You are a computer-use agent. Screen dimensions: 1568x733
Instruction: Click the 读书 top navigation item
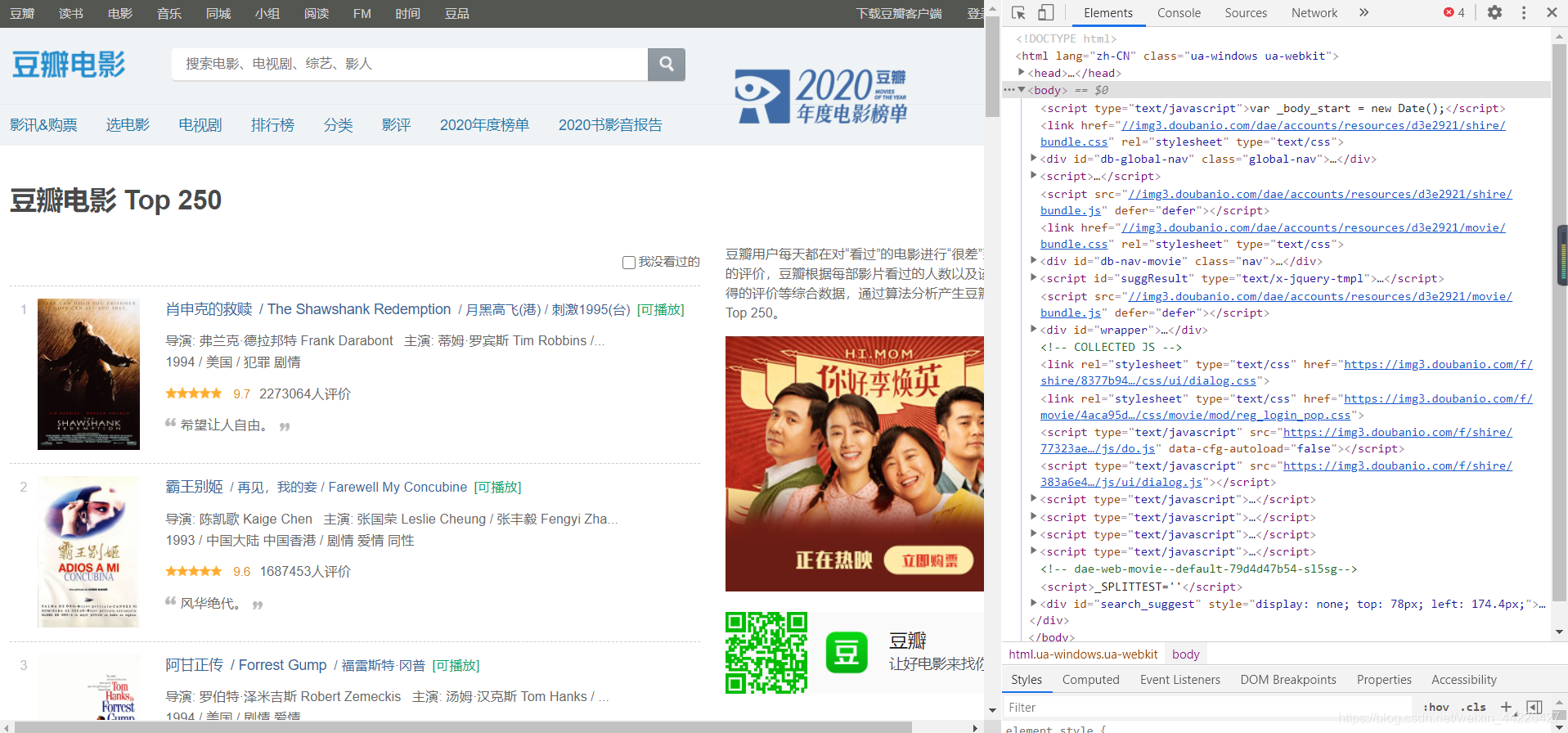[x=71, y=14]
